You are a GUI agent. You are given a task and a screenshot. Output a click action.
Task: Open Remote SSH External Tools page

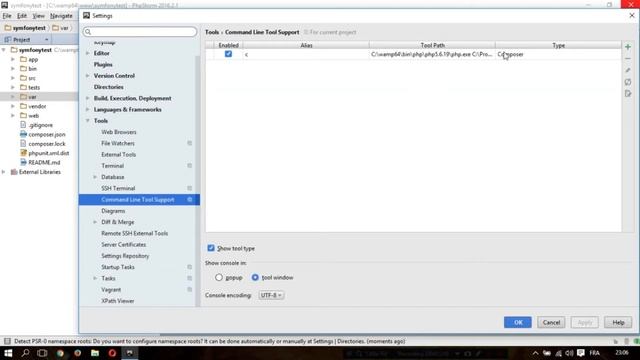tap(135, 233)
